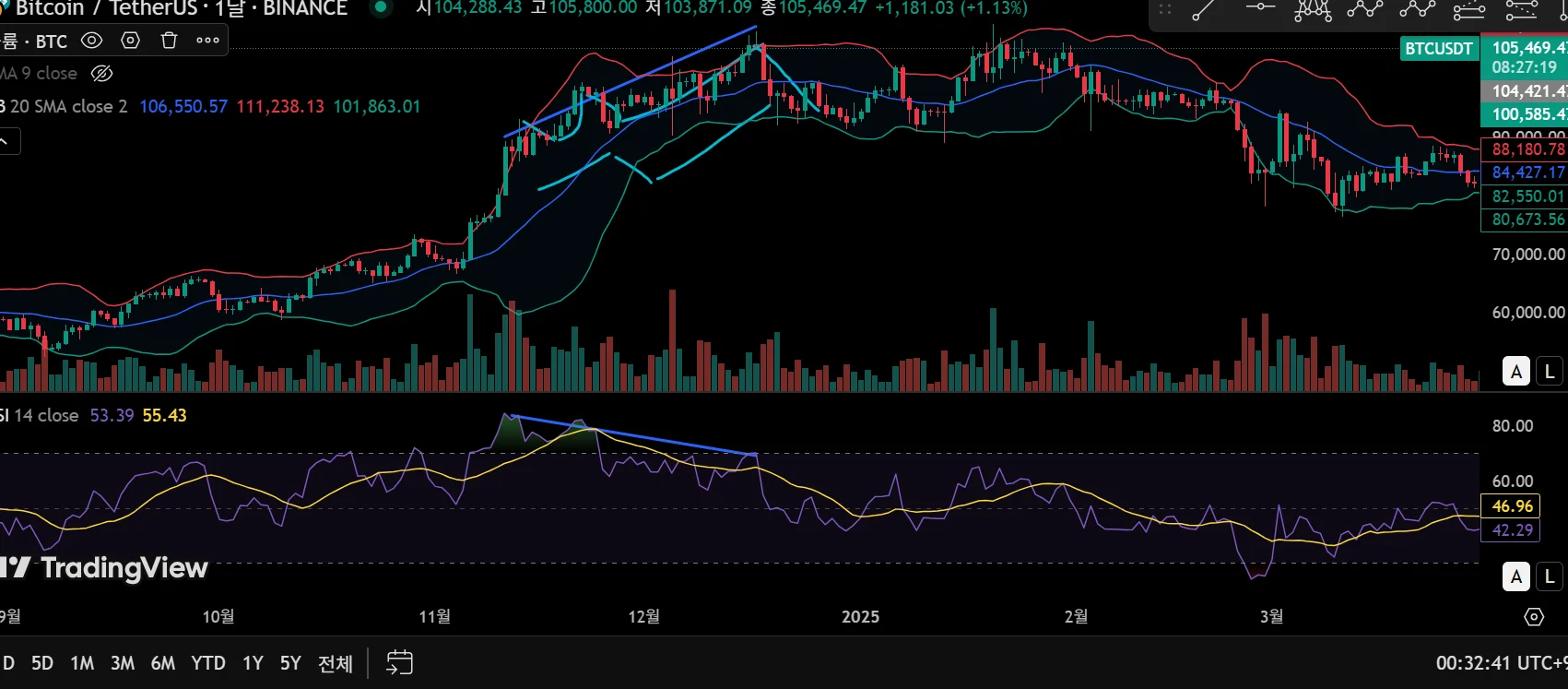Screen dimensions: 1568x689
Task: Click the MA 9 close indicator legend
Action: coord(39,73)
